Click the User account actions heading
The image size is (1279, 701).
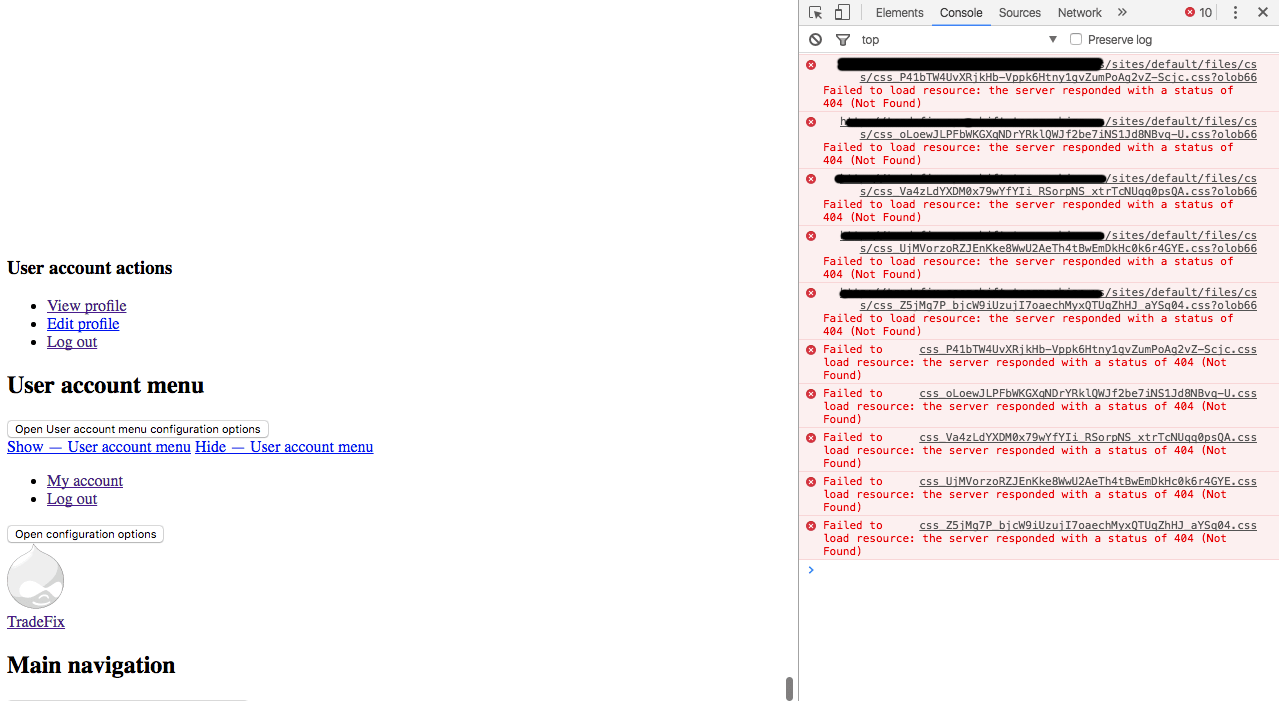tap(90, 268)
